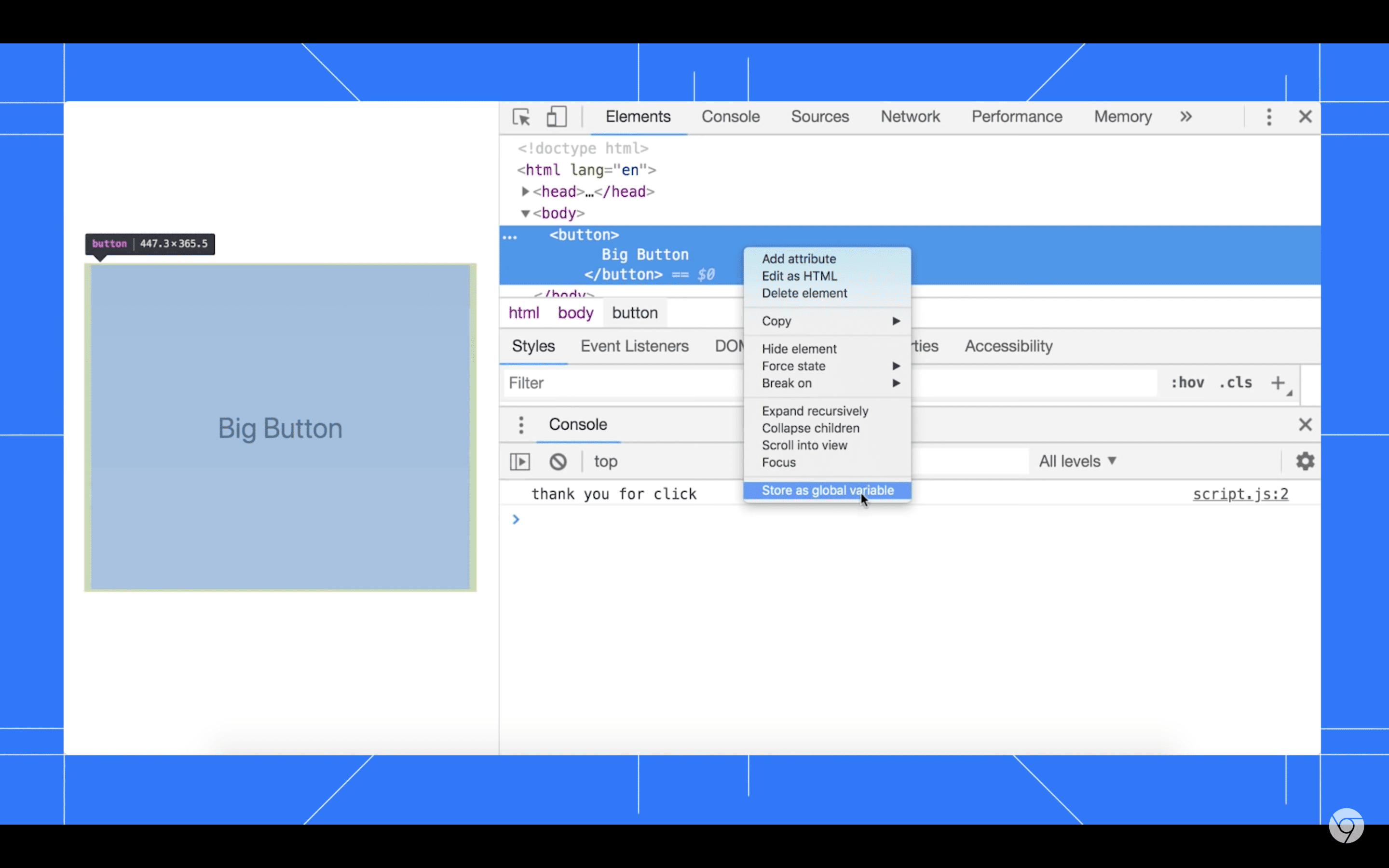Select Edit as HTML menu option
Image resolution: width=1389 pixels, height=868 pixels.
pos(800,275)
